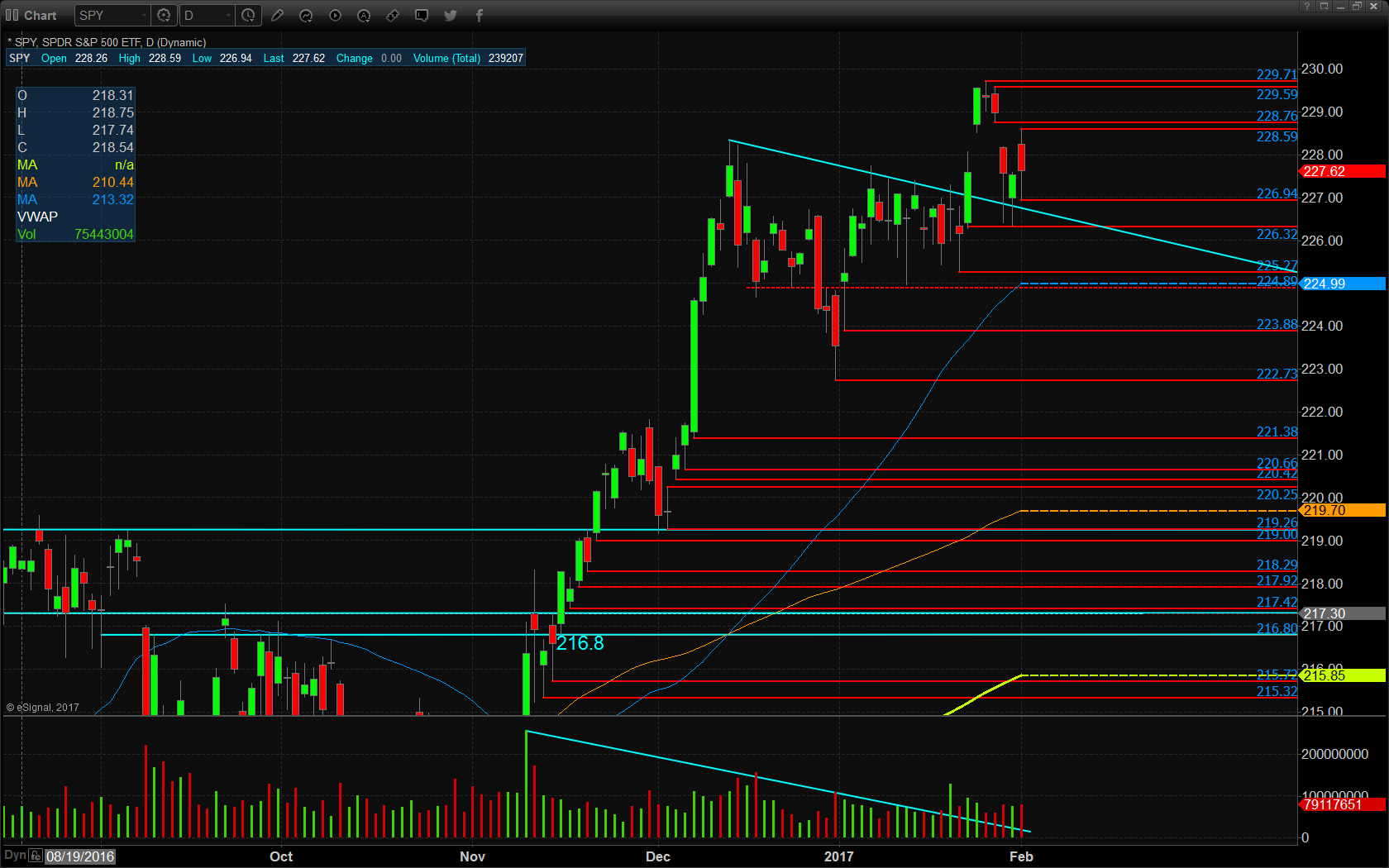Click the 224.99 blue MA price tag

(x=1343, y=284)
